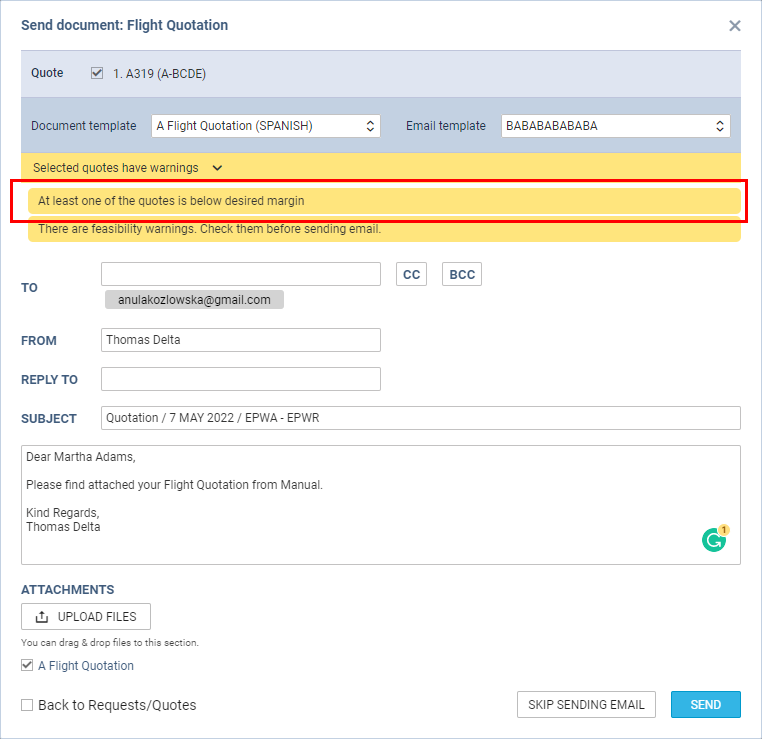Image resolution: width=762 pixels, height=739 pixels.
Task: Click the REPLY TO input field
Action: (241, 379)
